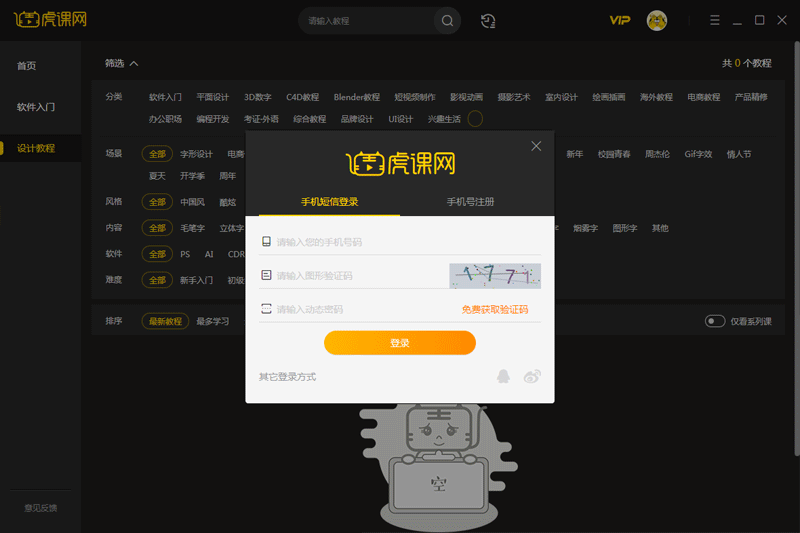Select 编程开发 category filter

(213, 119)
